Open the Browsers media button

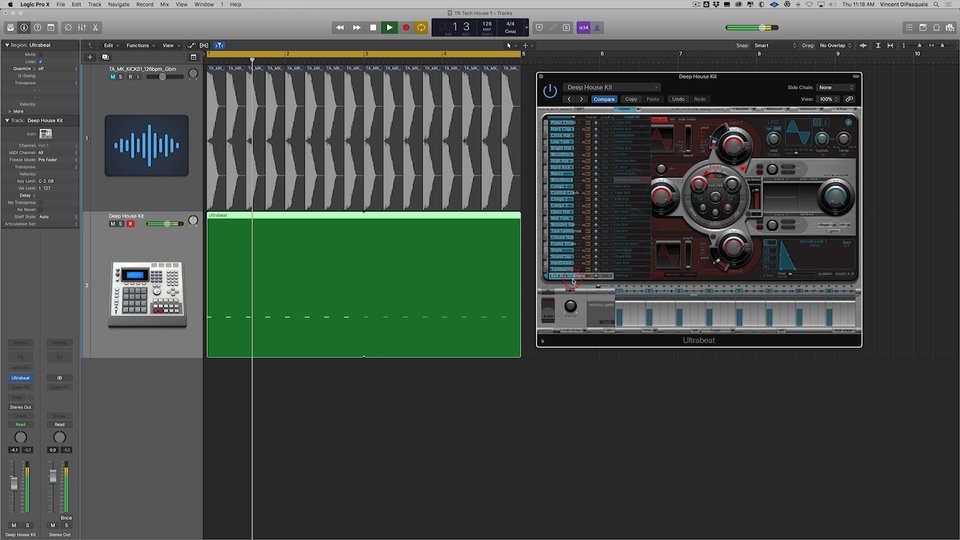(x=950, y=28)
